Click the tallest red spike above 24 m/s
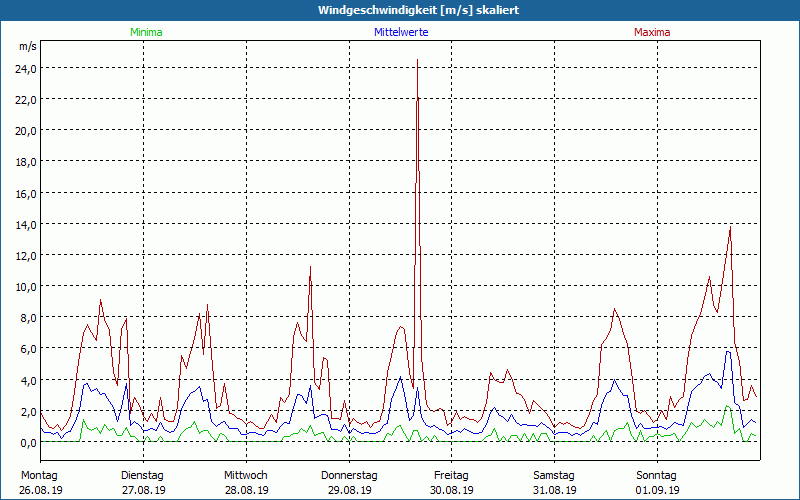 (x=417, y=62)
